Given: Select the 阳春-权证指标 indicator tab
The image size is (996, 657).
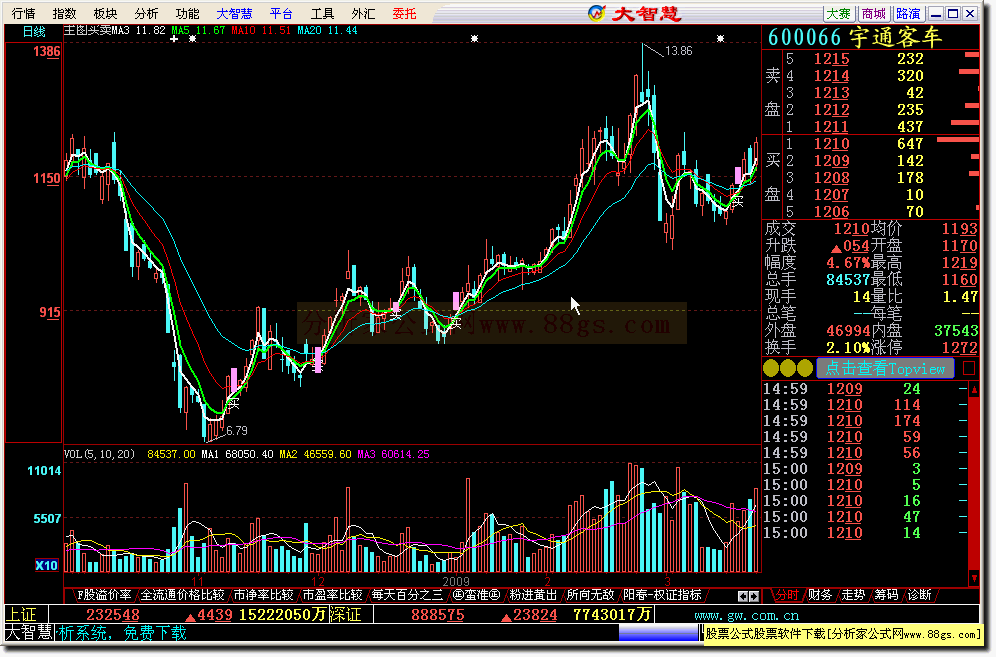Looking at the screenshot, I should coord(662,595).
